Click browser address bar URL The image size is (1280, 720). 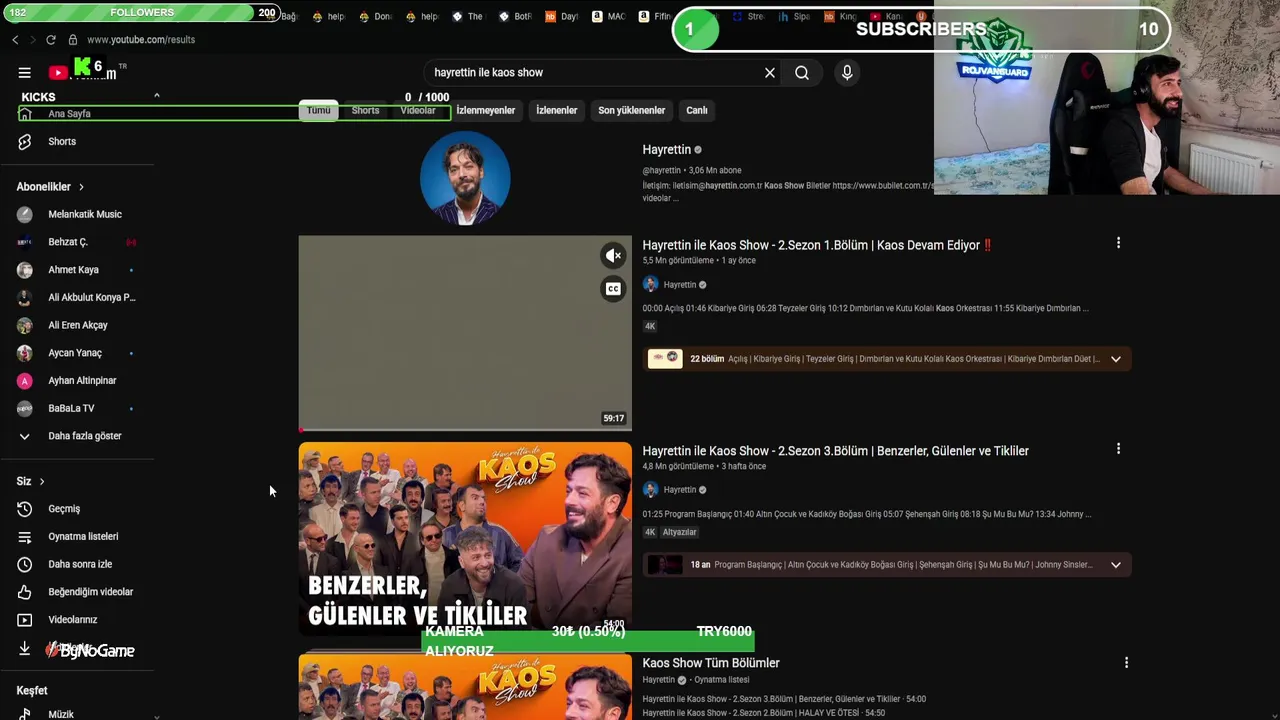tap(141, 40)
